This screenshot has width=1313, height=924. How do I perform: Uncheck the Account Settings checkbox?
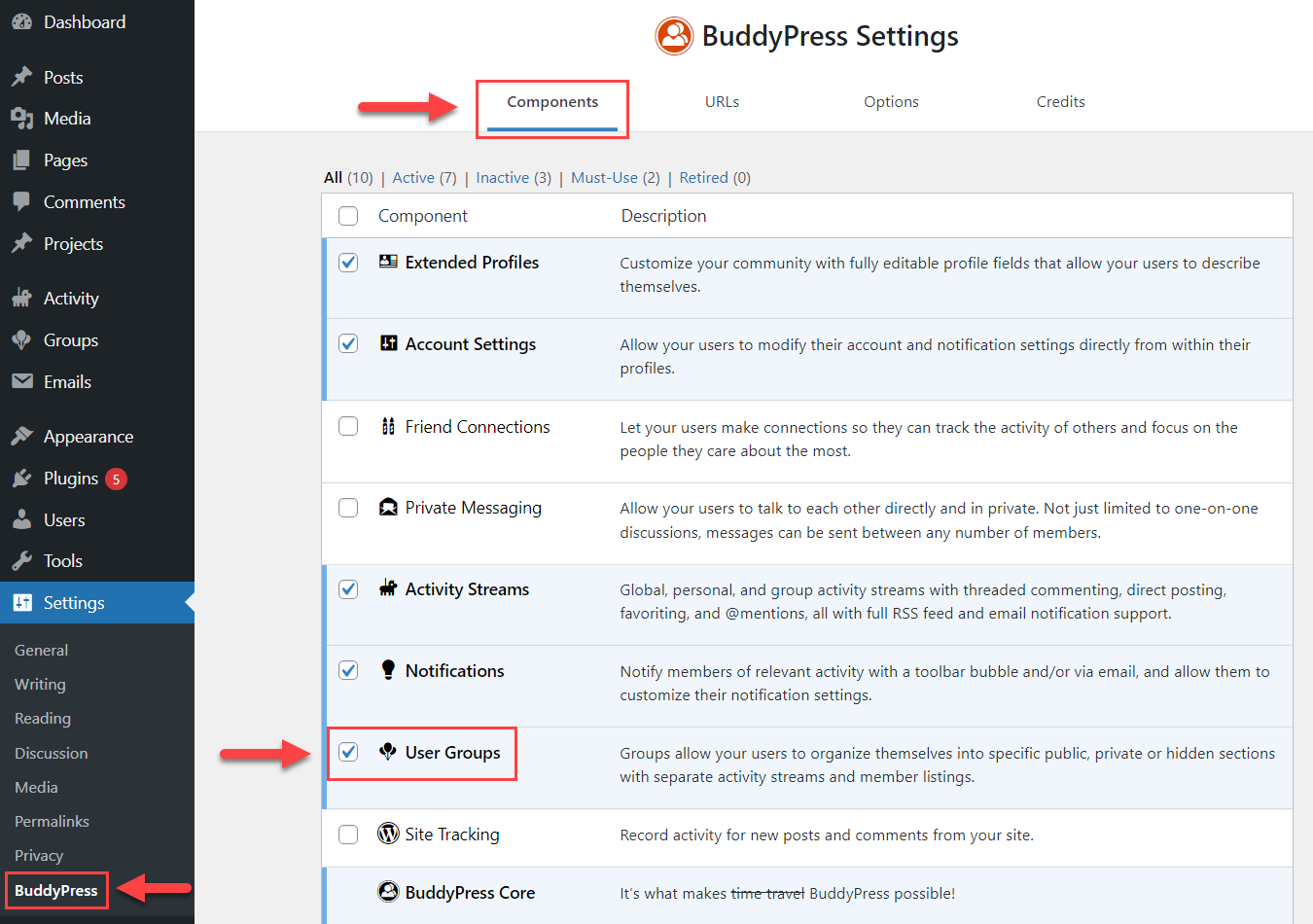(348, 343)
